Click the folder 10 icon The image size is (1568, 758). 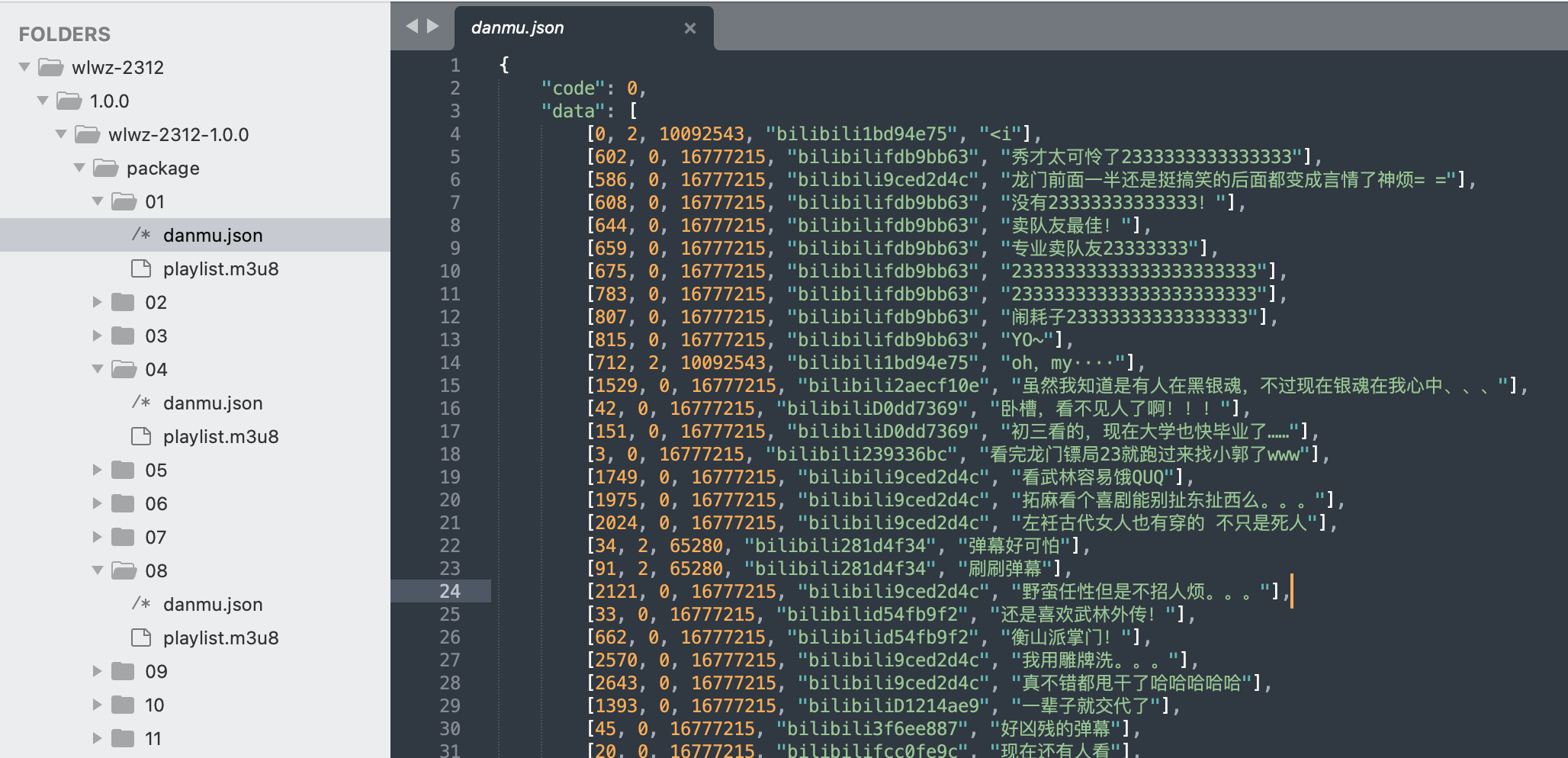[123, 705]
